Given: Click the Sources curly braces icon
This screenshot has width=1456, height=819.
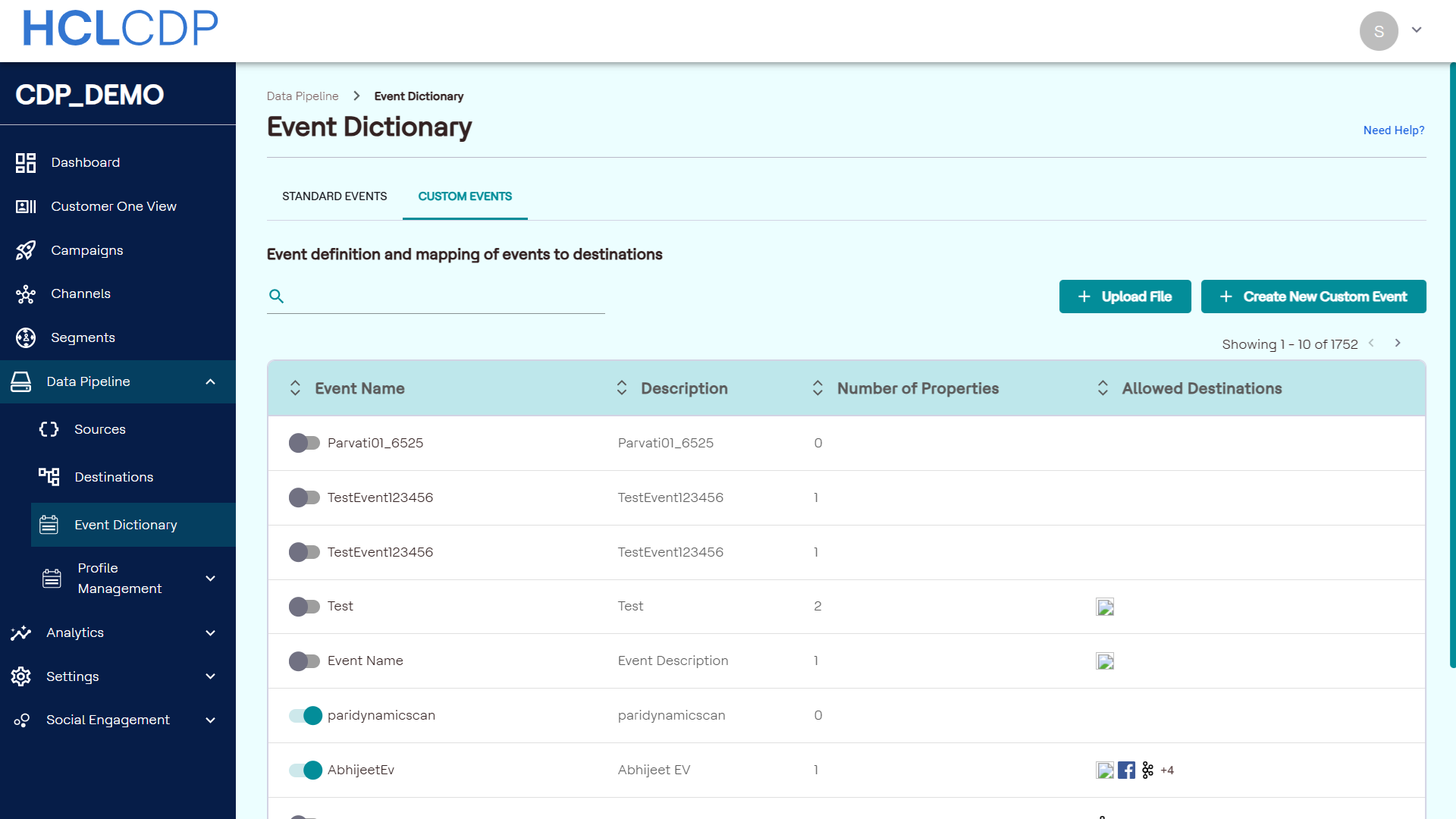Looking at the screenshot, I should 49,429.
